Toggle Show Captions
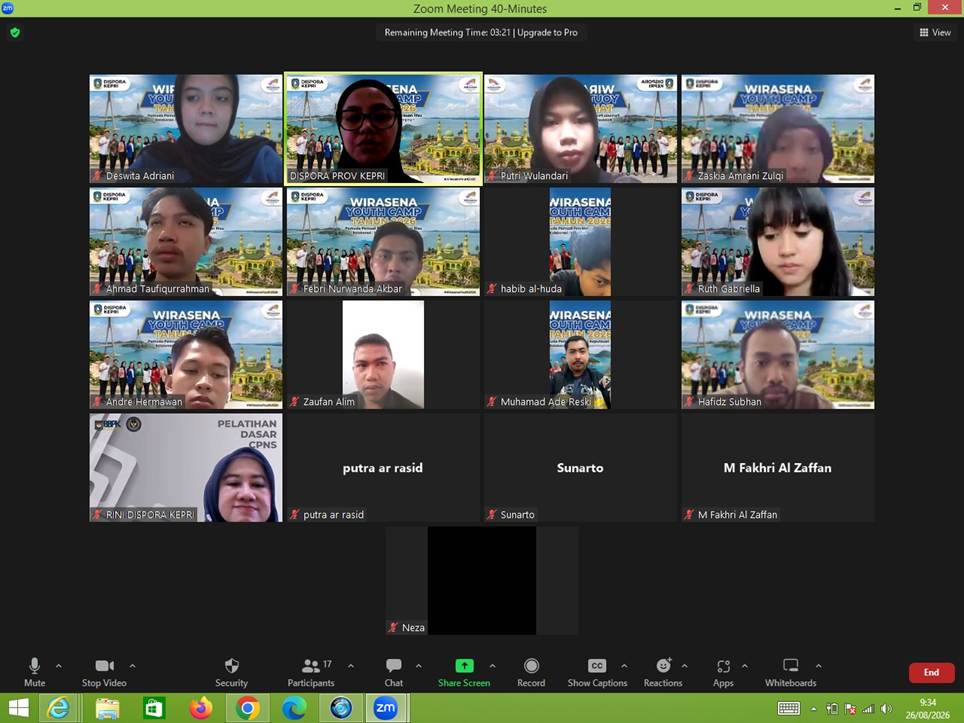 click(597, 673)
